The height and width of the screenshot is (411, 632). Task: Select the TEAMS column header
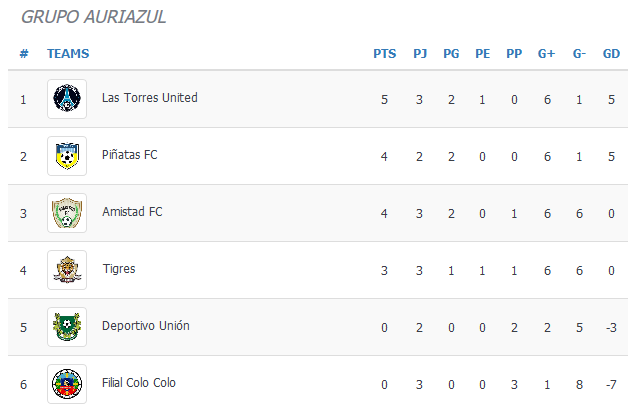tap(68, 54)
